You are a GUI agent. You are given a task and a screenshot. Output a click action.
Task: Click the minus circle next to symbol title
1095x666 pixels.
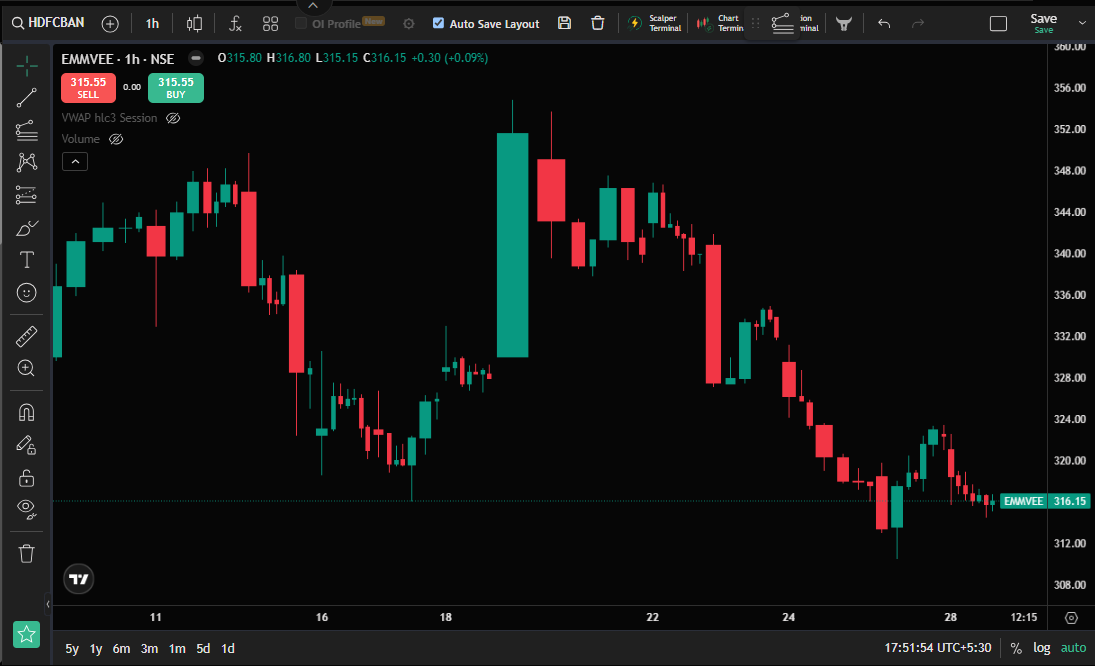click(196, 58)
